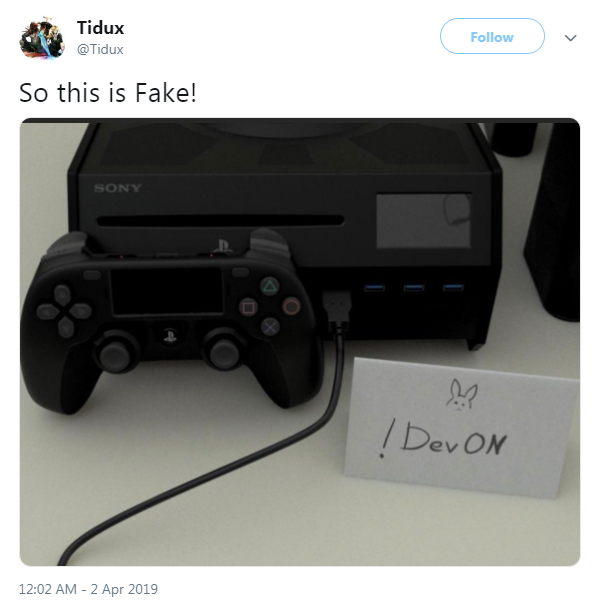Click the circle button on the controller
Screen dimensions: 601x608
point(291,306)
